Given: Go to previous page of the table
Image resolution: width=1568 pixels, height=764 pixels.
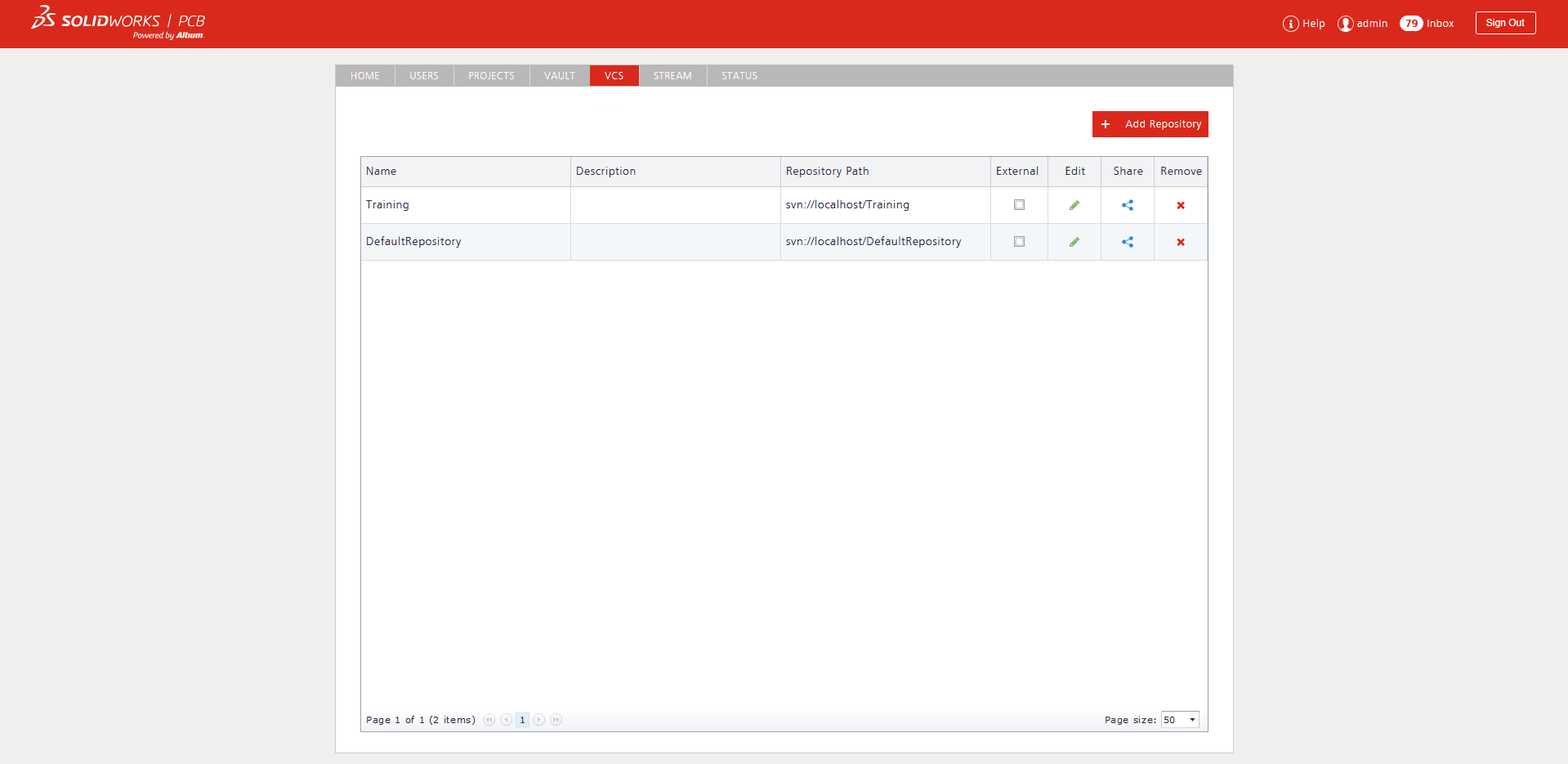Looking at the screenshot, I should point(506,720).
